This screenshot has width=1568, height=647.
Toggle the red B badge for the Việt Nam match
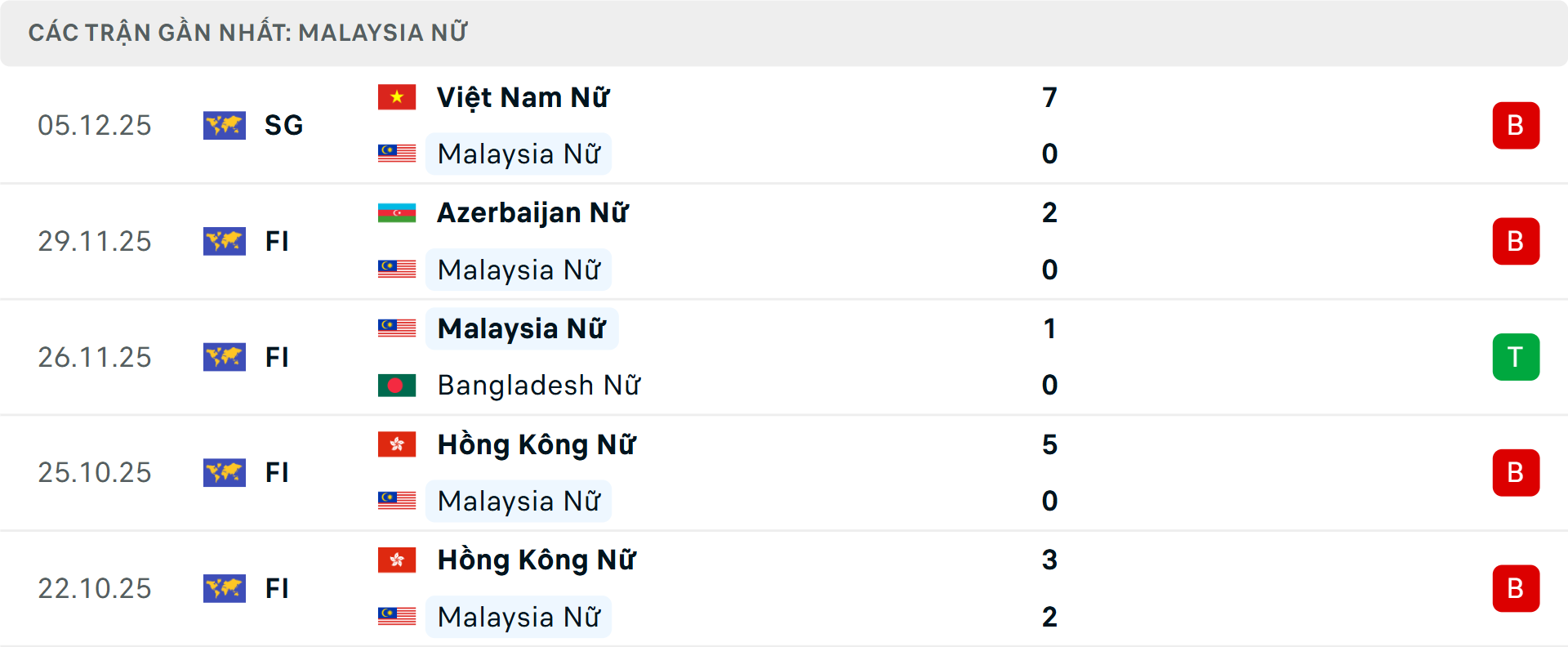coord(1516,125)
